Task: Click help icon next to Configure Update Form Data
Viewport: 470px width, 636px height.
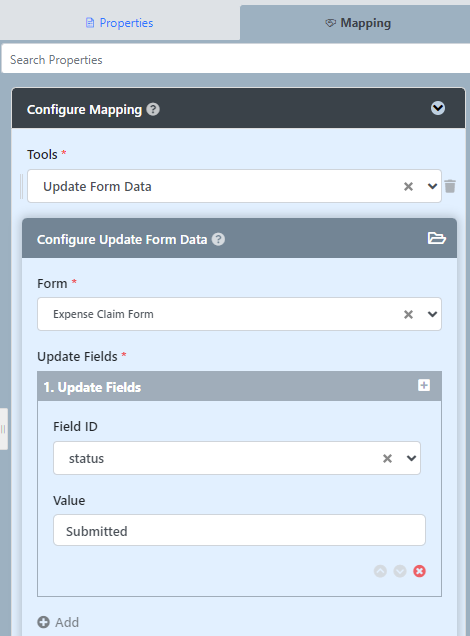Action: point(218,239)
